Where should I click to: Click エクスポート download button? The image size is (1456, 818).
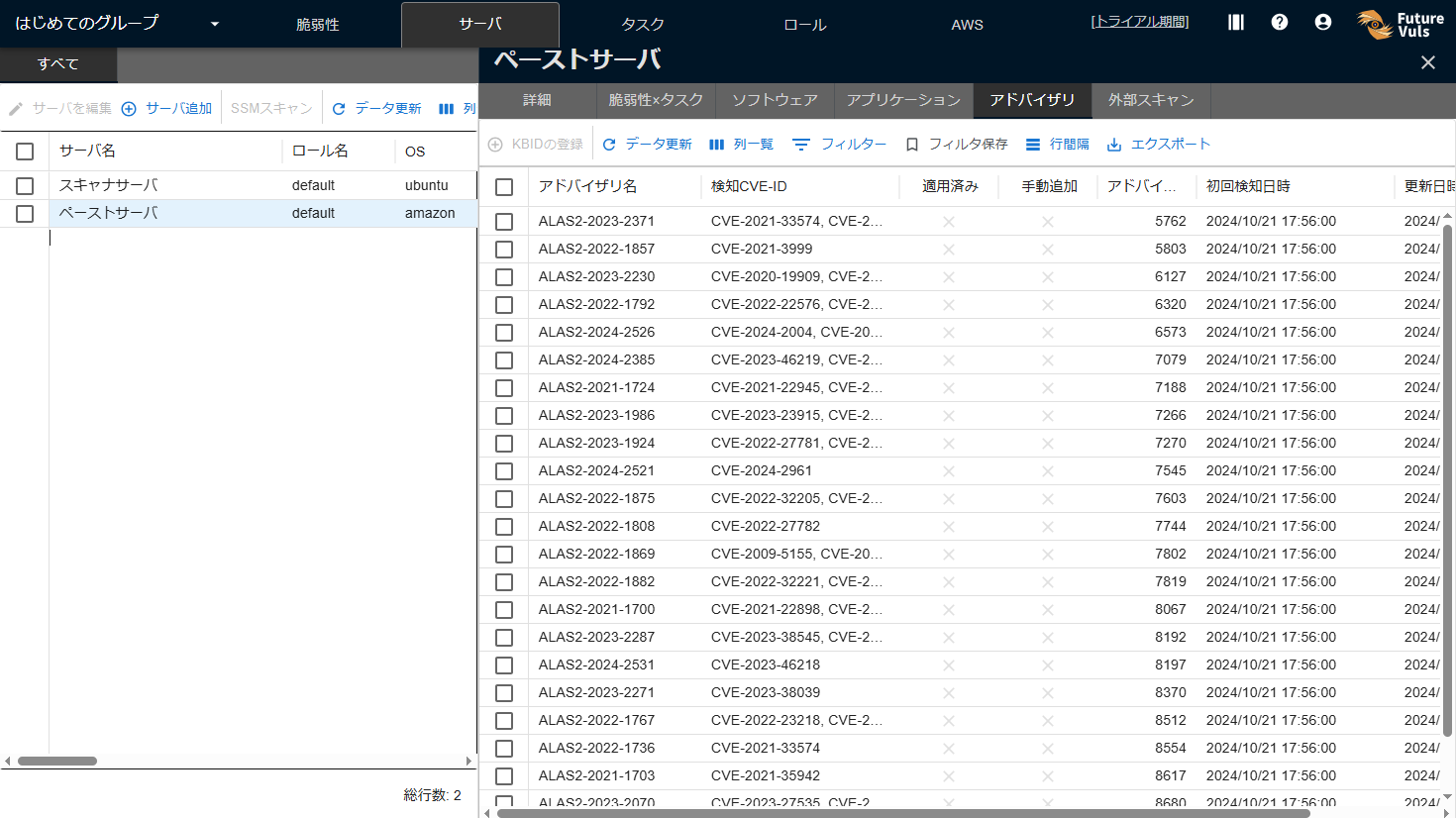(1158, 144)
